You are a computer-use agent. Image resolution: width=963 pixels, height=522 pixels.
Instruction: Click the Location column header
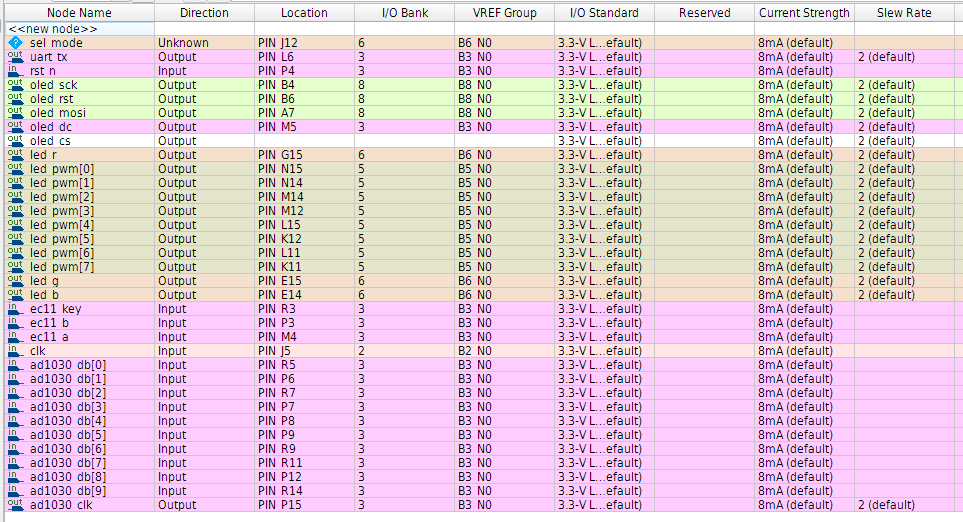(x=304, y=13)
